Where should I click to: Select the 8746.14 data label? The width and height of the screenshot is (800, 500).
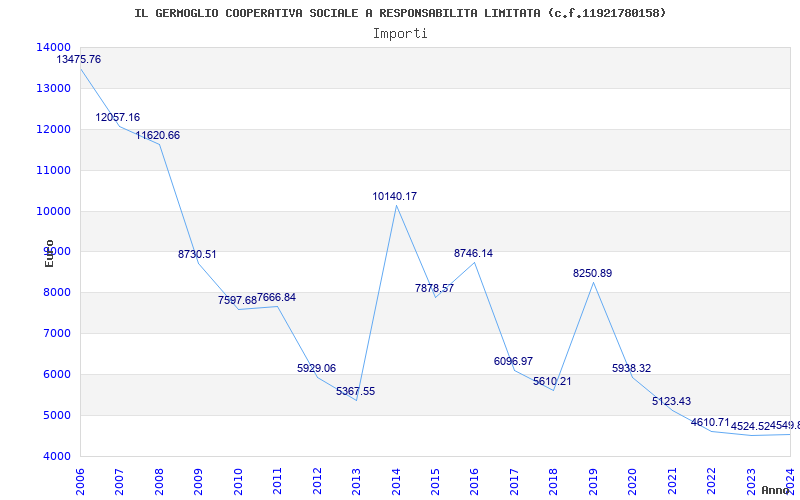pos(473,254)
